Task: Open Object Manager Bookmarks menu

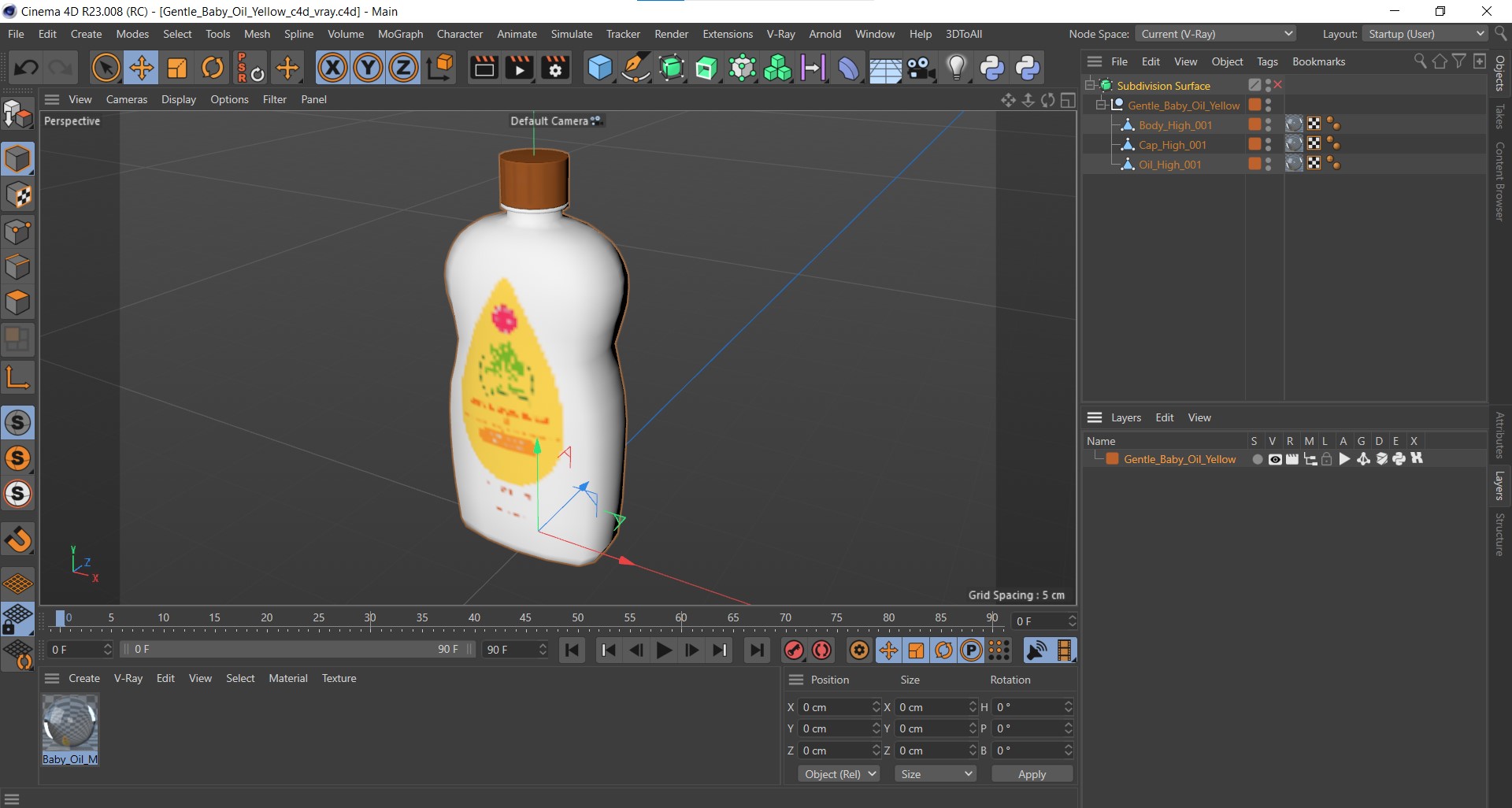Action: [x=1318, y=61]
